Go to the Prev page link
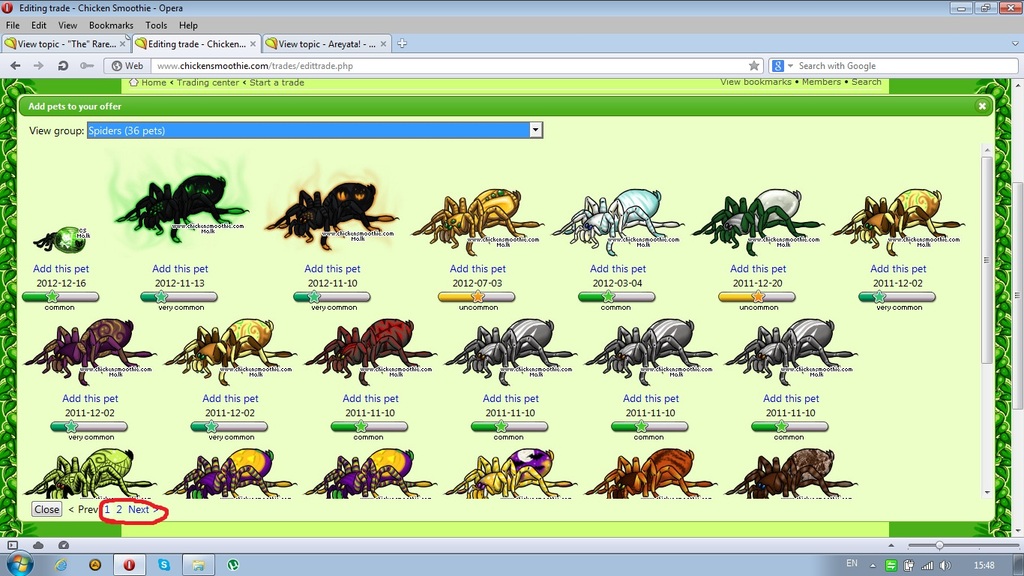 (83, 509)
